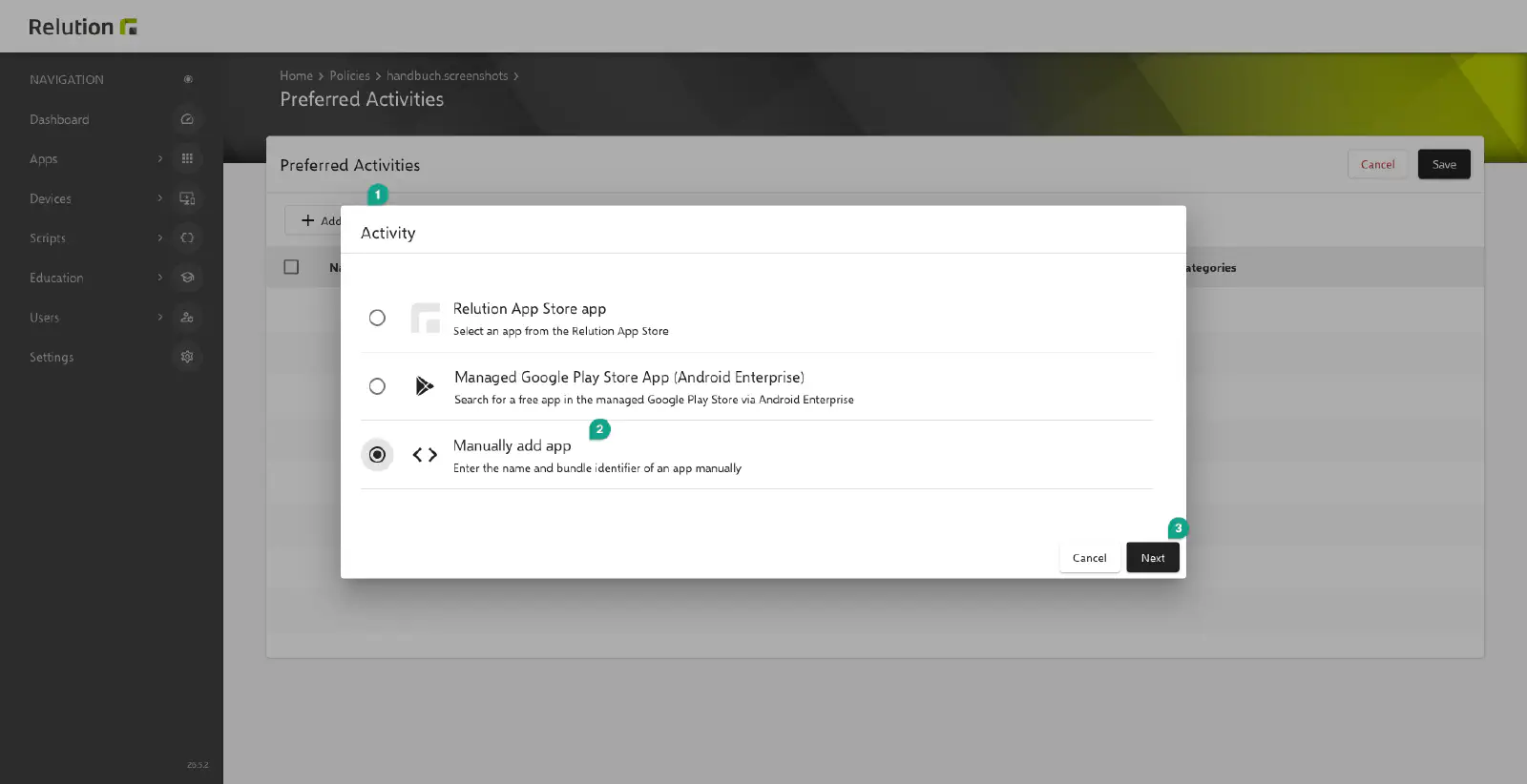The width and height of the screenshot is (1527, 784).
Task: Expand the Apps menu chevron
Action: pyautogui.click(x=159, y=158)
